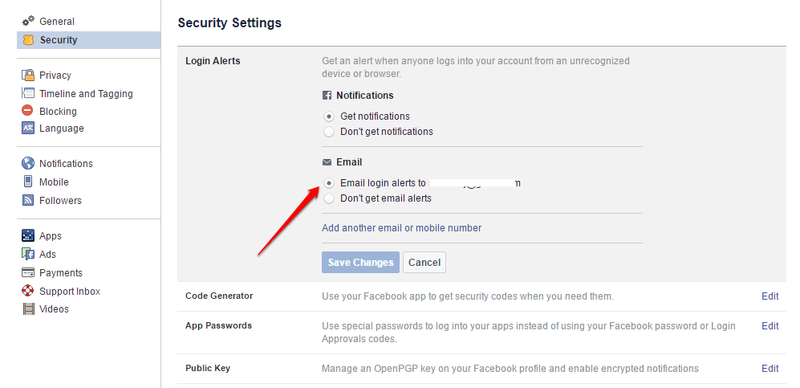
Task: Click Public Key row label
Action: coord(208,368)
